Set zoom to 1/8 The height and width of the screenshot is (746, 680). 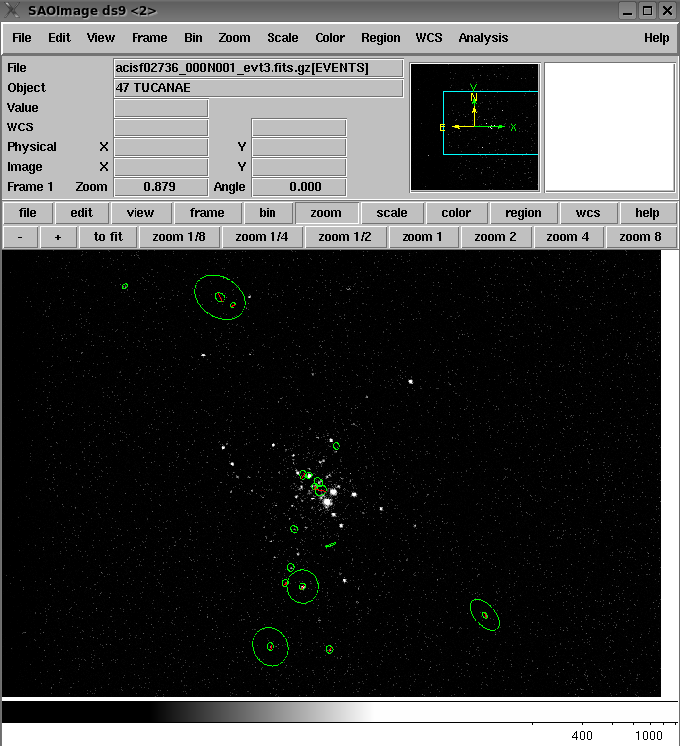(179, 237)
